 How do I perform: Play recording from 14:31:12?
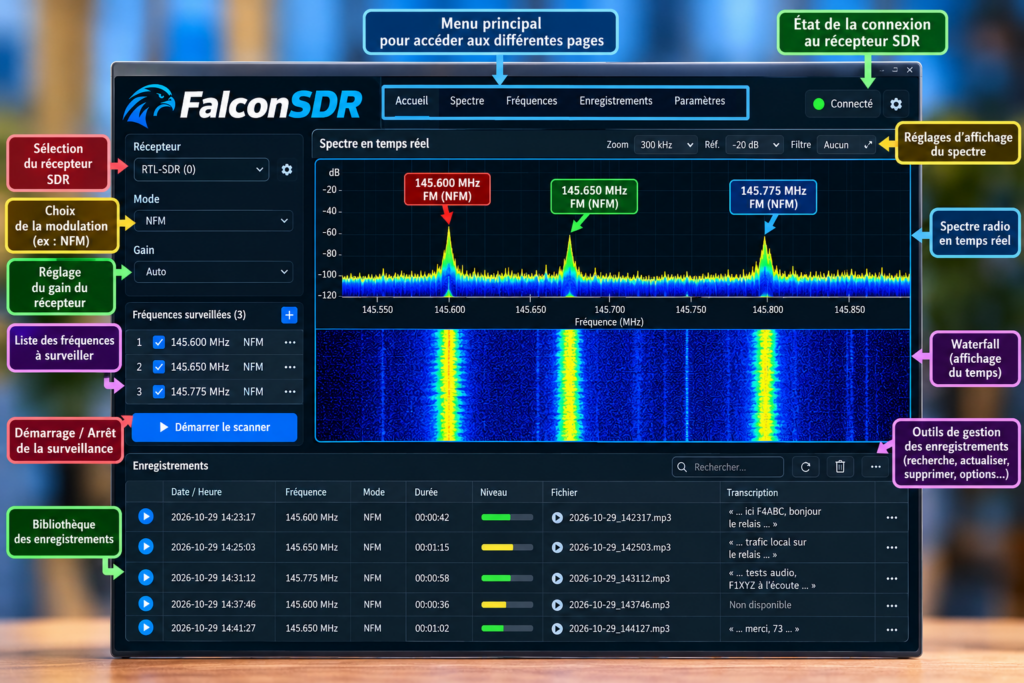146,578
